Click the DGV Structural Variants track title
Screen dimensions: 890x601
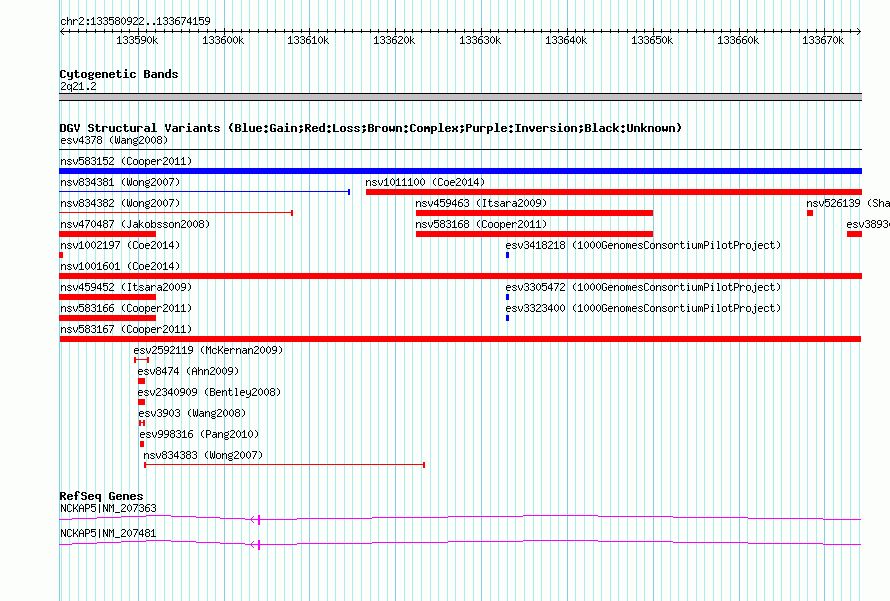pos(371,128)
